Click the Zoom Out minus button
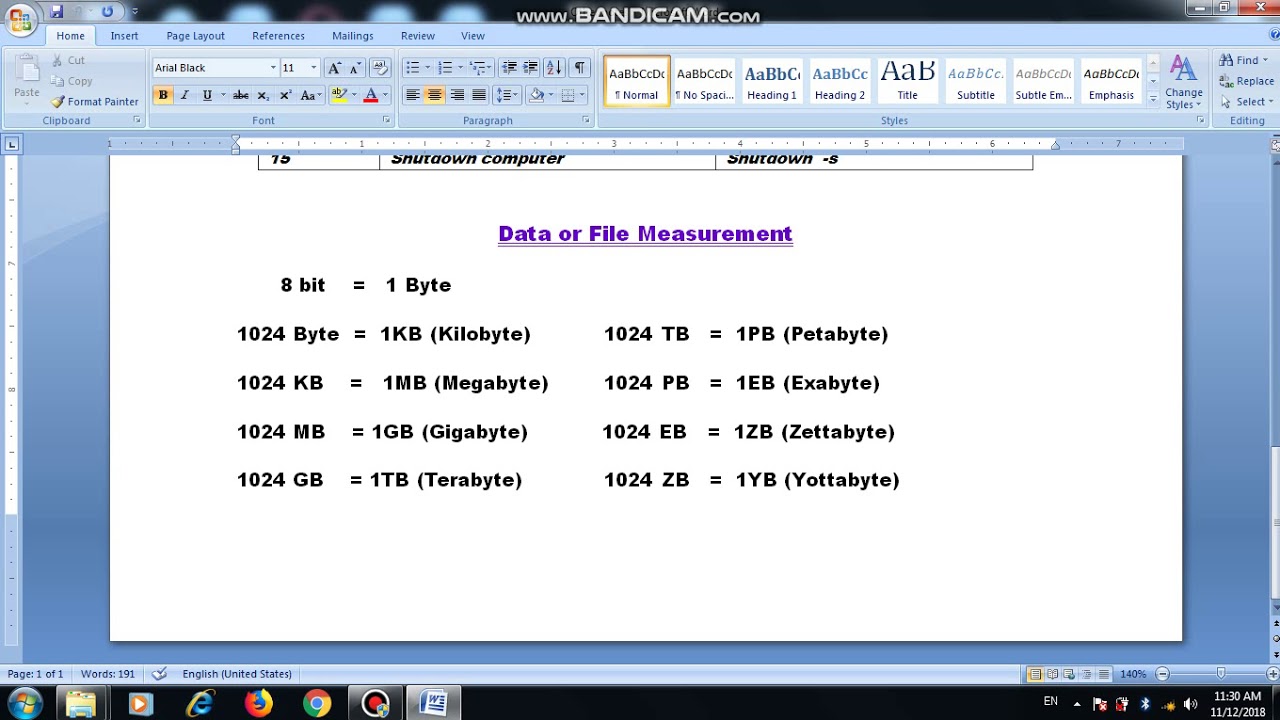The width and height of the screenshot is (1280, 720). pos(1162,674)
